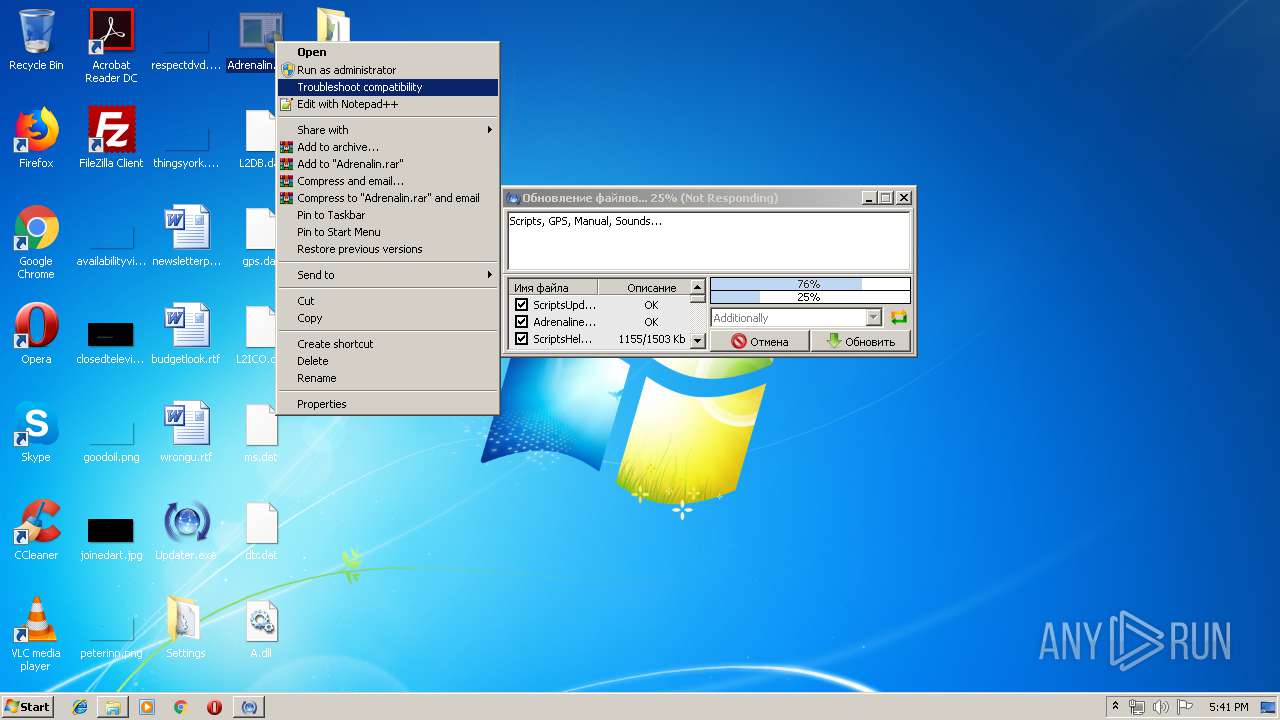Viewport: 1280px width, 720px height.
Task: Launch Google Chrome desktop shortcut
Action: point(36,242)
